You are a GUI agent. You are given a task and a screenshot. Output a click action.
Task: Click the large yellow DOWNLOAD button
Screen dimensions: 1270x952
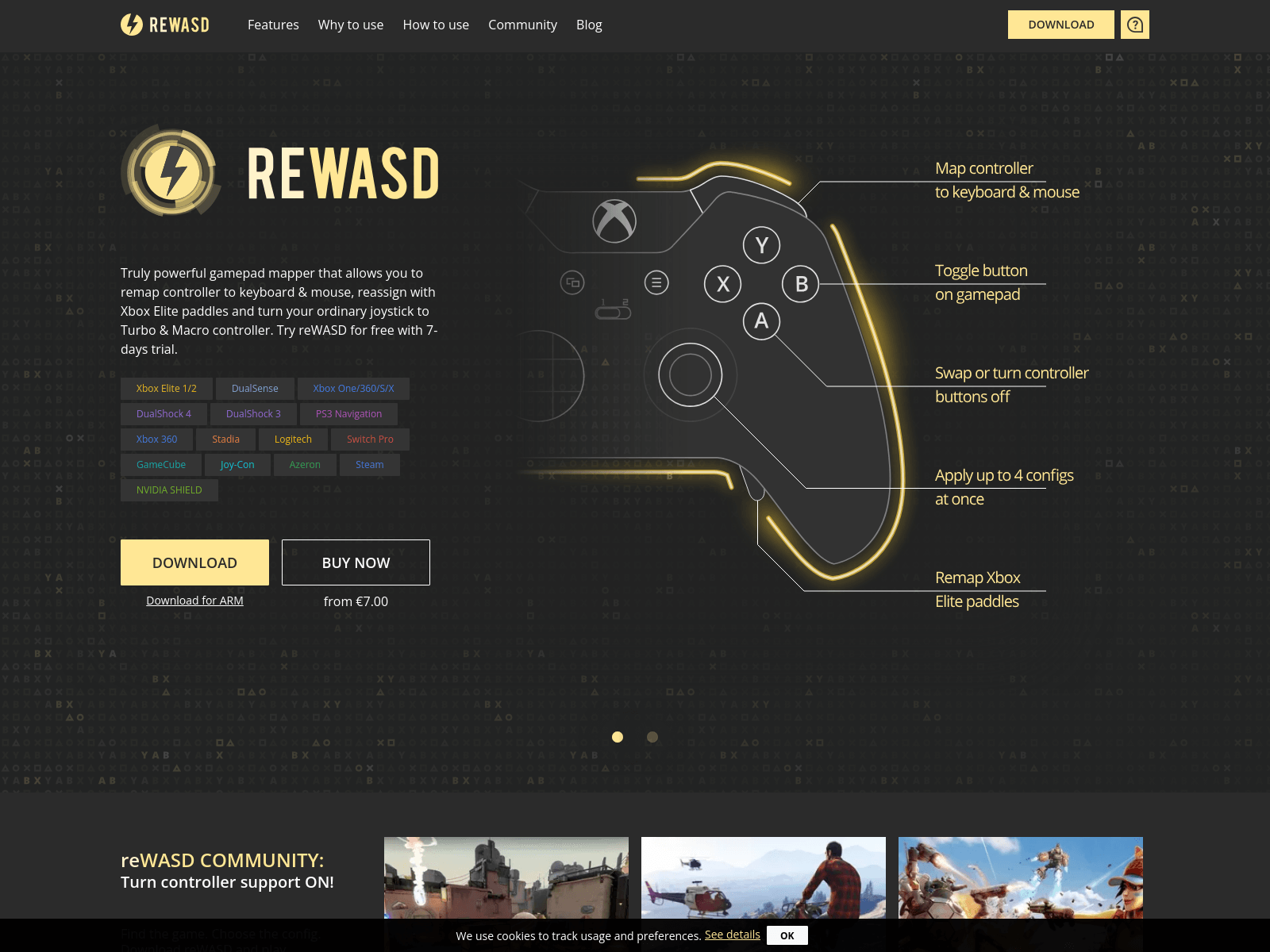click(194, 562)
